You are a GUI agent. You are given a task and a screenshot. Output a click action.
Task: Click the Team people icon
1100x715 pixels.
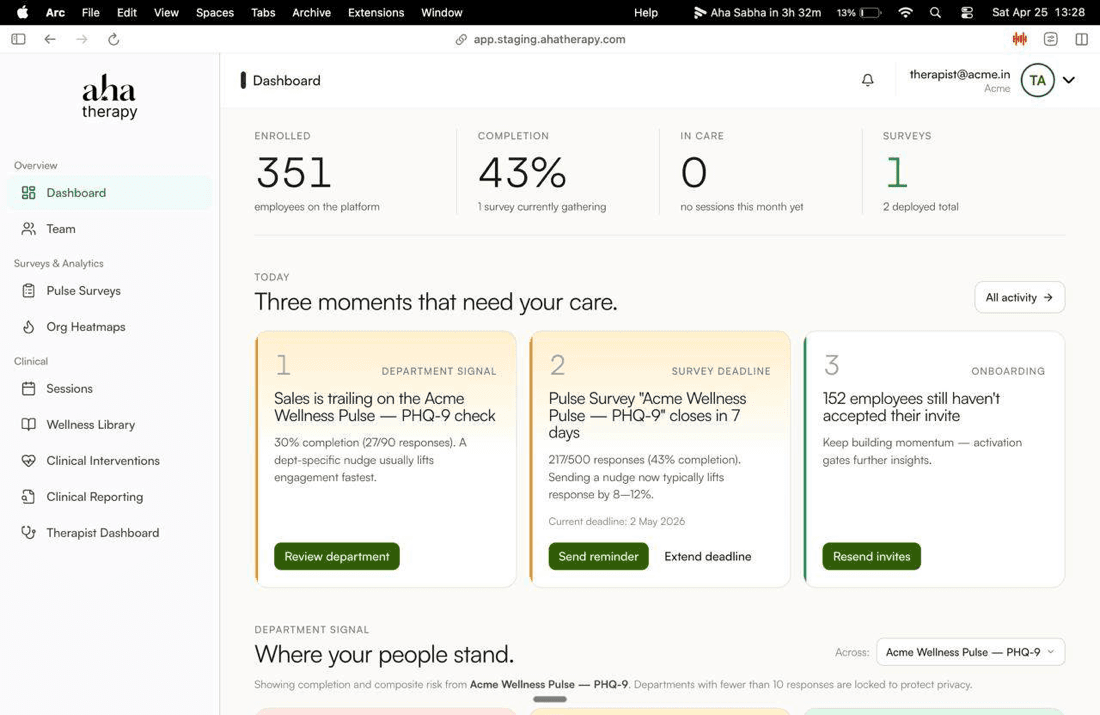pyautogui.click(x=28, y=229)
